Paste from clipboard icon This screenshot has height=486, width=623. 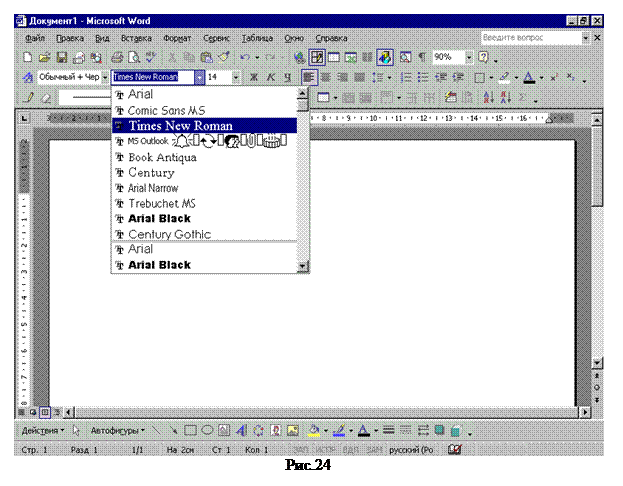pos(206,58)
